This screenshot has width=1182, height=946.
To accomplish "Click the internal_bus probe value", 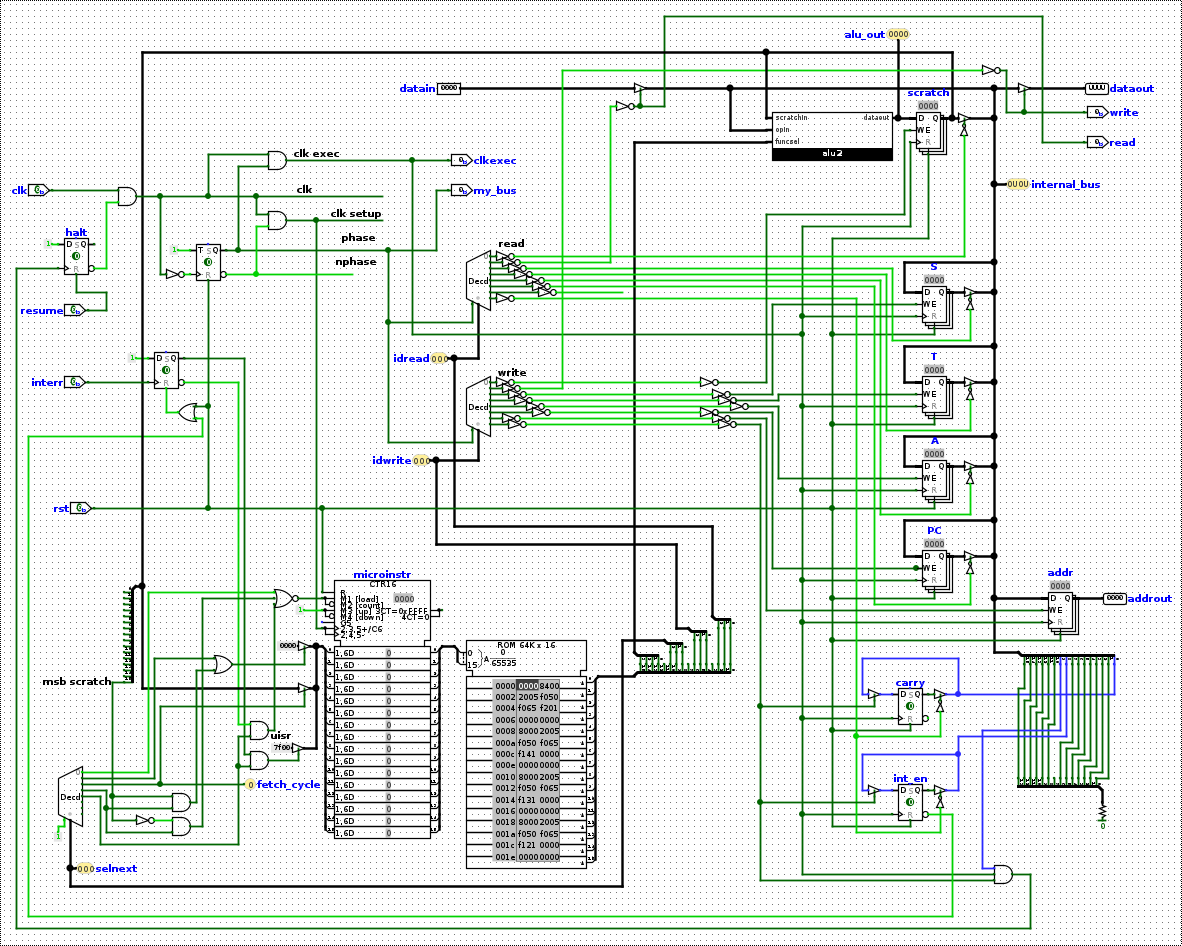I will pyautogui.click(x=1018, y=184).
